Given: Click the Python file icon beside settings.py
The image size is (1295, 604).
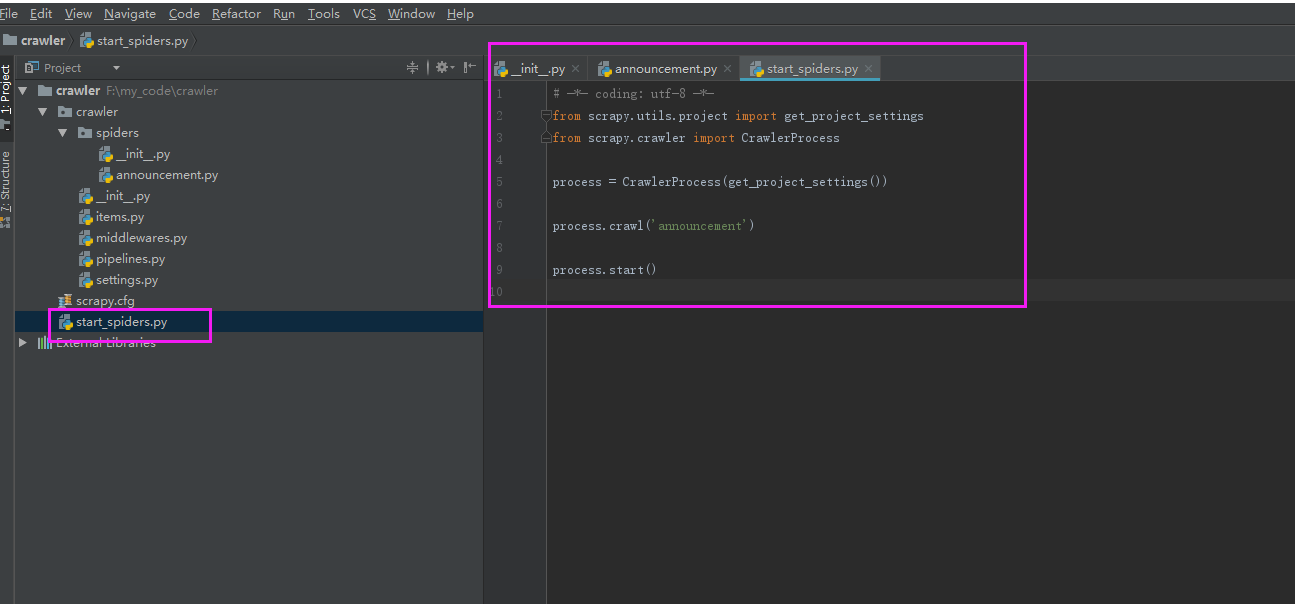Looking at the screenshot, I should click(x=86, y=280).
